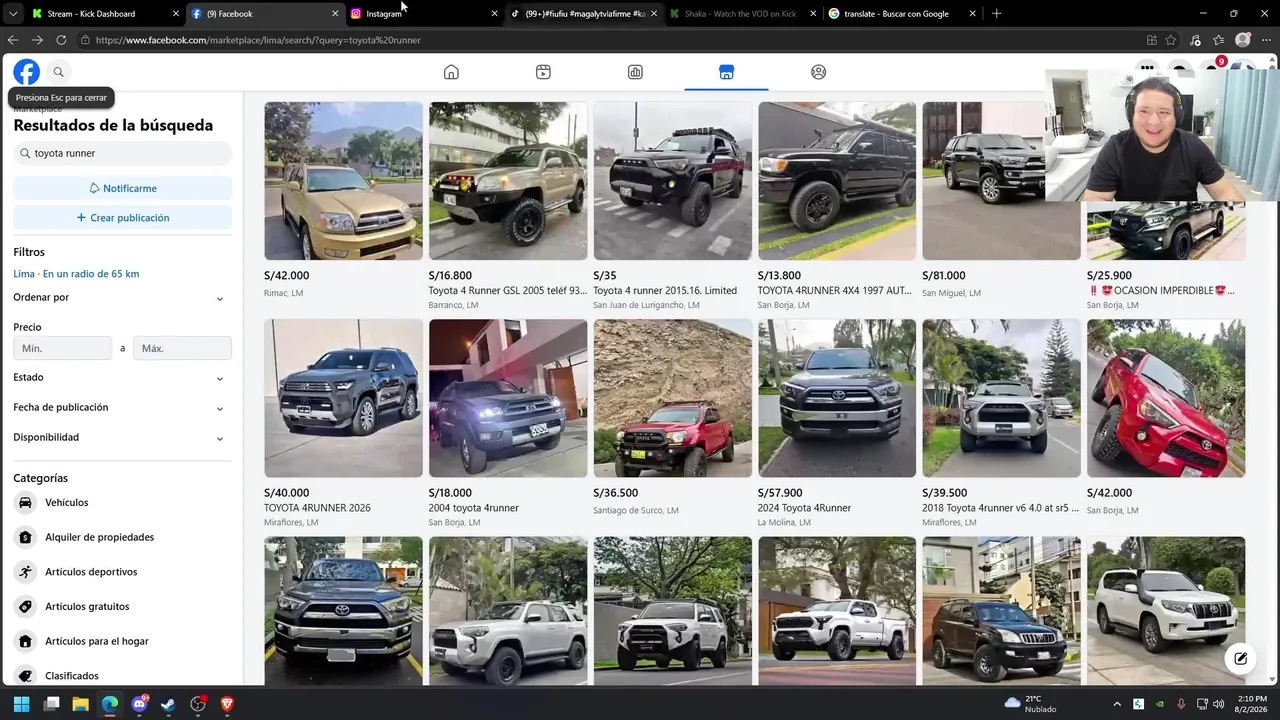Screen dimensions: 1280x720
Task: Open the Artículos gratuitos category link
Action: coord(87,606)
